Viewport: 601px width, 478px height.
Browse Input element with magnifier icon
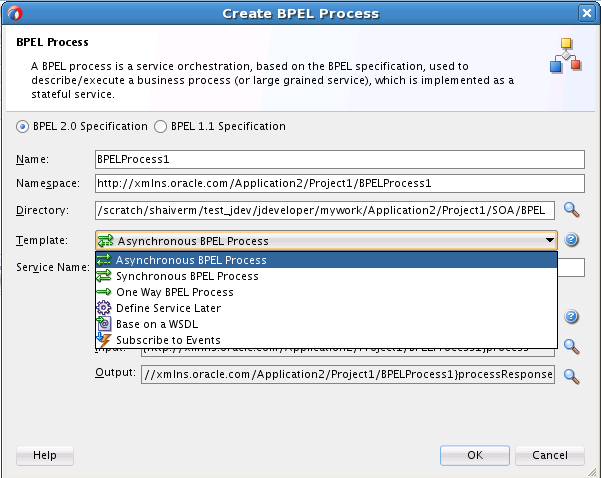pyautogui.click(x=571, y=347)
